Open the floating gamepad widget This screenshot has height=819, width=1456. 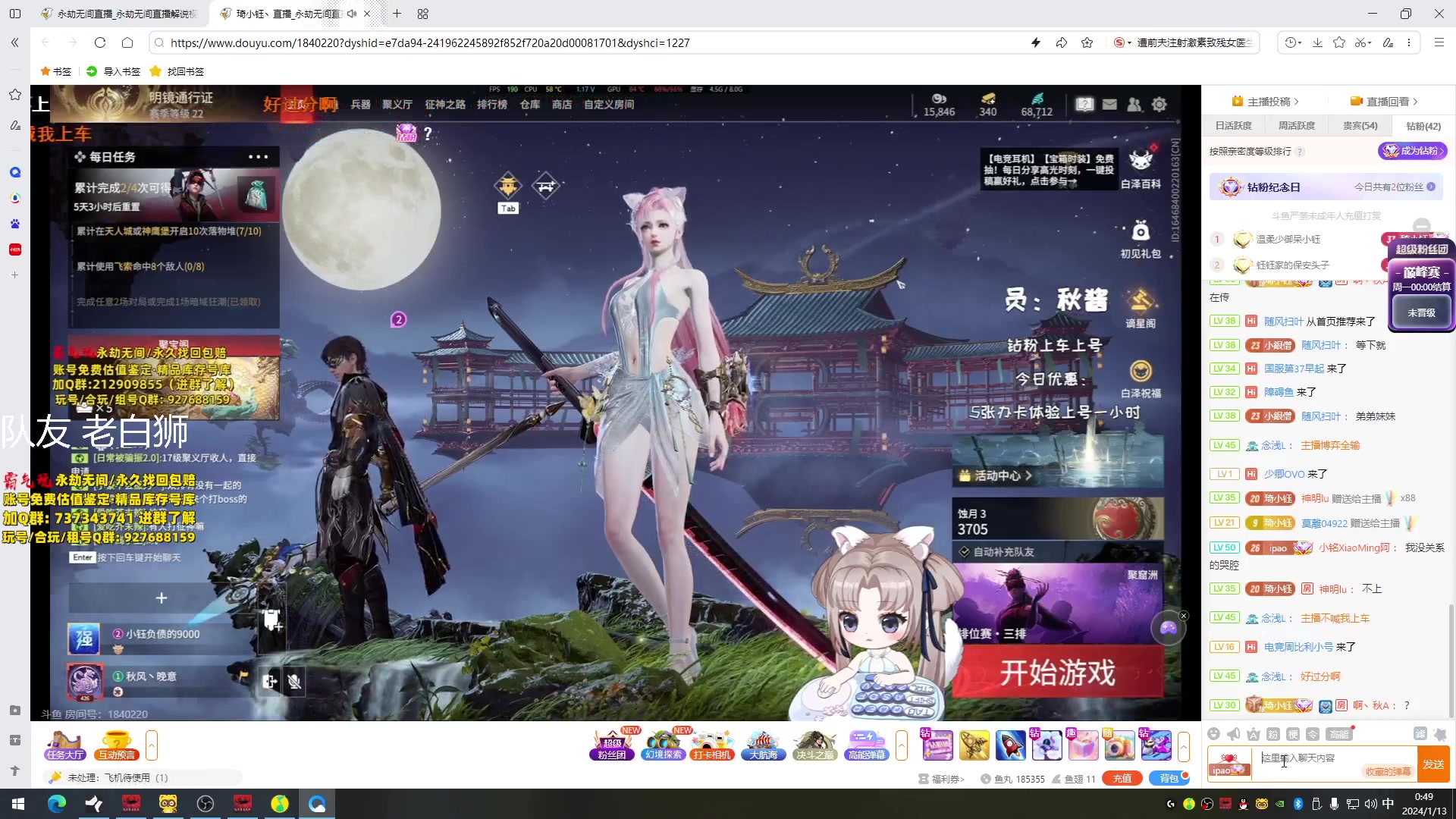click(1168, 628)
